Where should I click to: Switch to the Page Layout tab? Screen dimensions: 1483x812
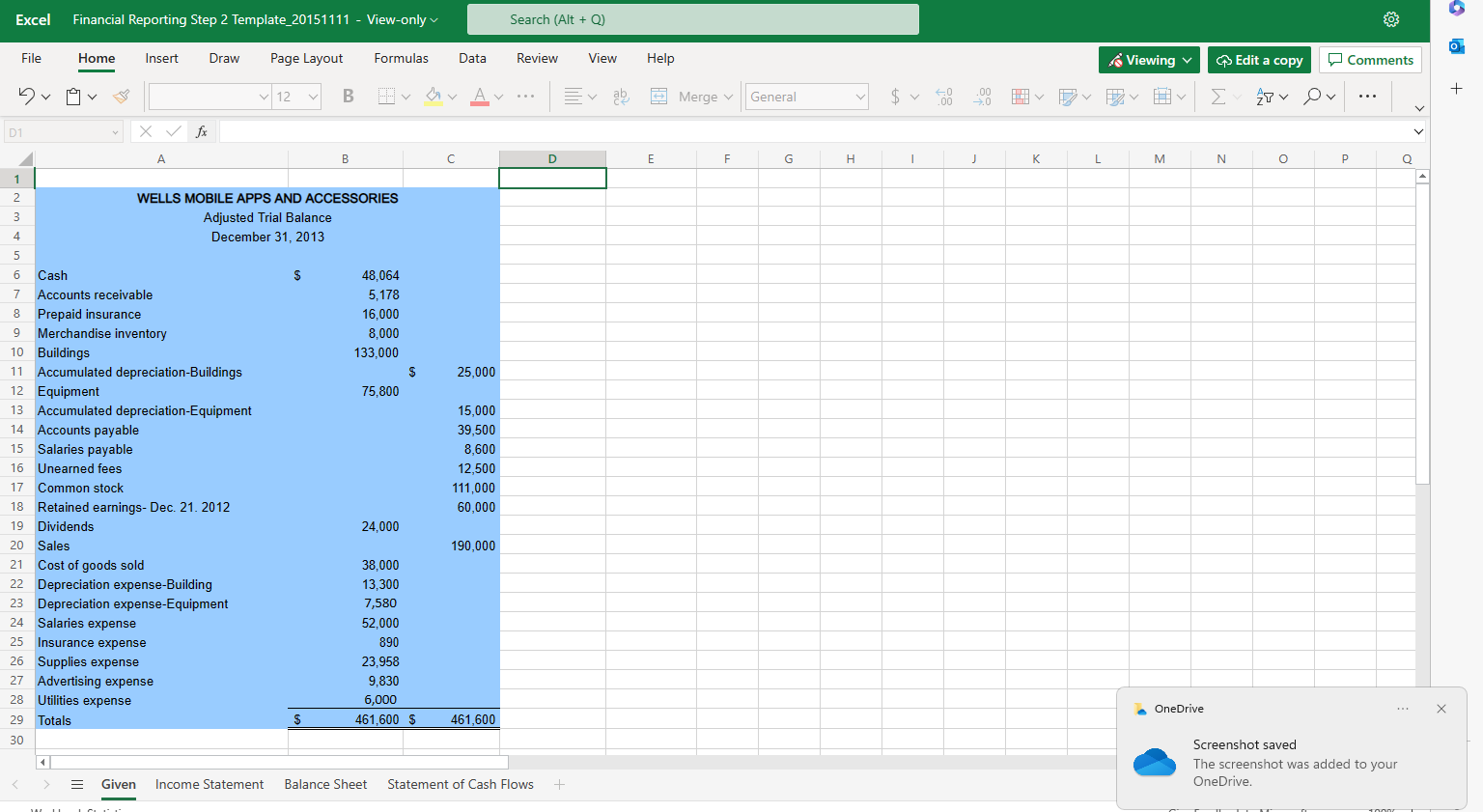click(306, 58)
